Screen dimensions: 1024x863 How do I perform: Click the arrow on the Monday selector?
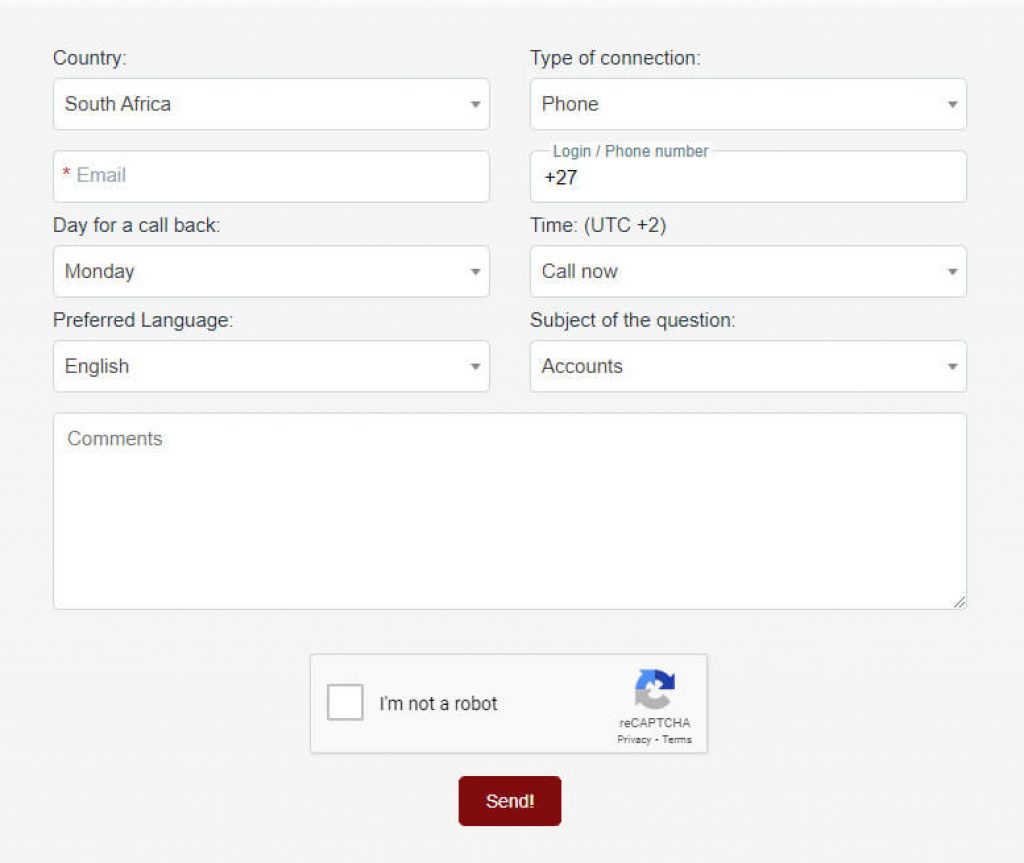(x=475, y=272)
